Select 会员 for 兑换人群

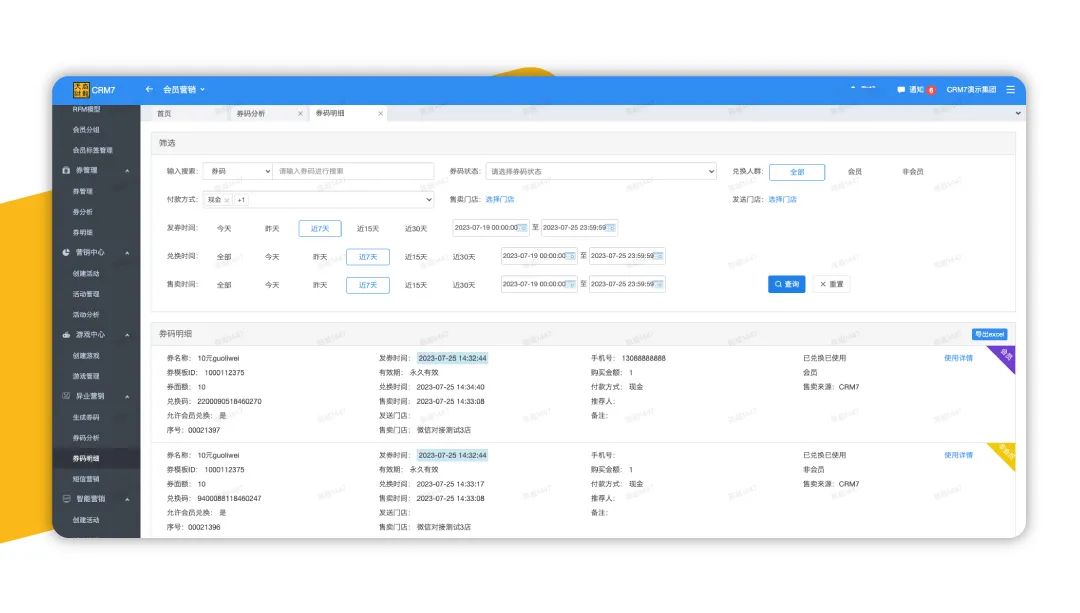click(x=855, y=172)
